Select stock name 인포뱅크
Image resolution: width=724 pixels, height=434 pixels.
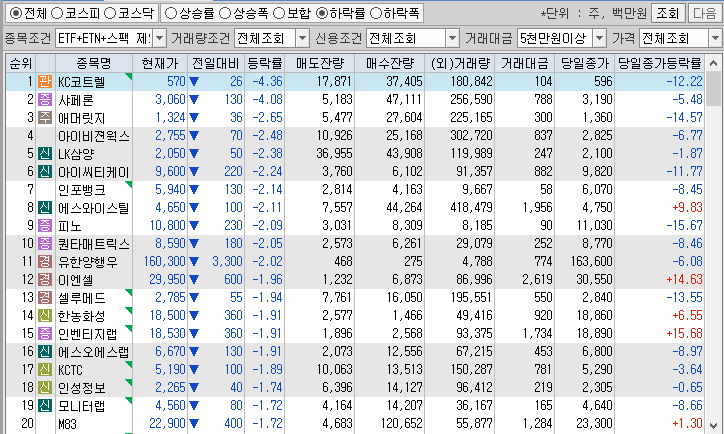[81, 190]
